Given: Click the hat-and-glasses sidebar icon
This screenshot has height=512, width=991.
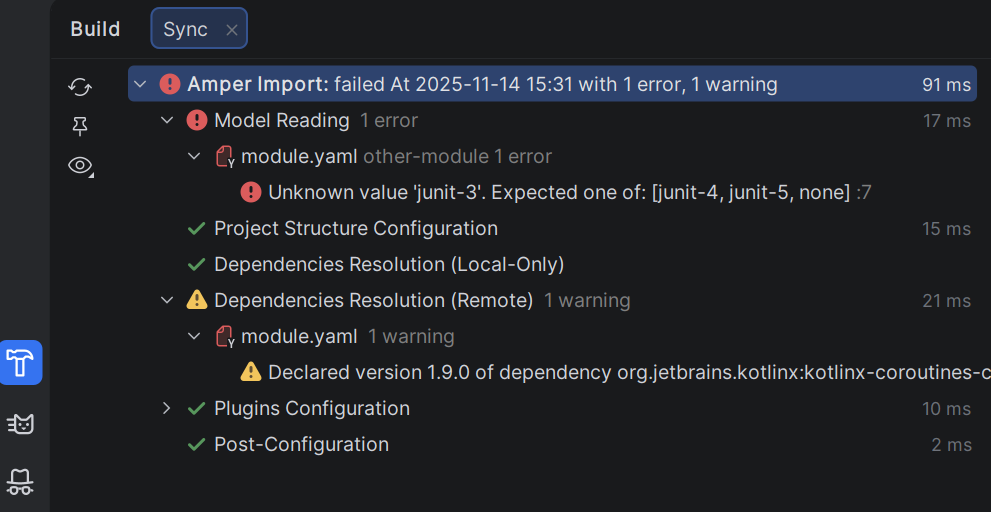Looking at the screenshot, I should 21,483.
